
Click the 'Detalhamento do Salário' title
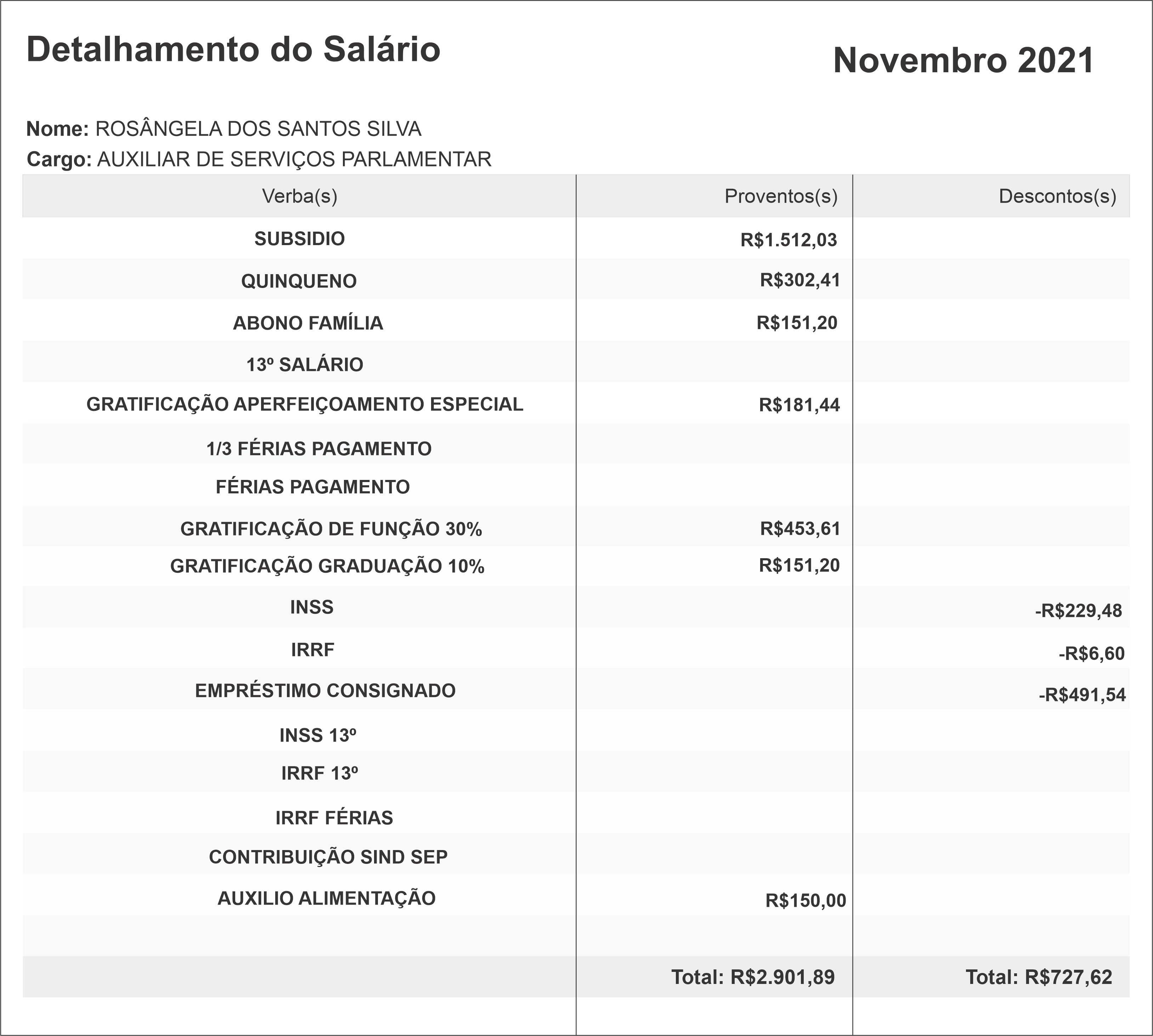(233, 50)
